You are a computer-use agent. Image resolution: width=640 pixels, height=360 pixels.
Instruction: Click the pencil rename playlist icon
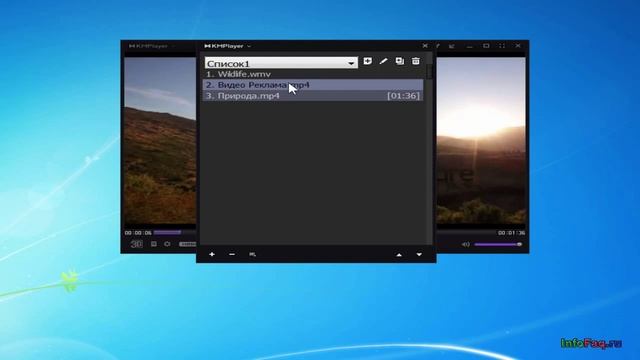tap(383, 61)
